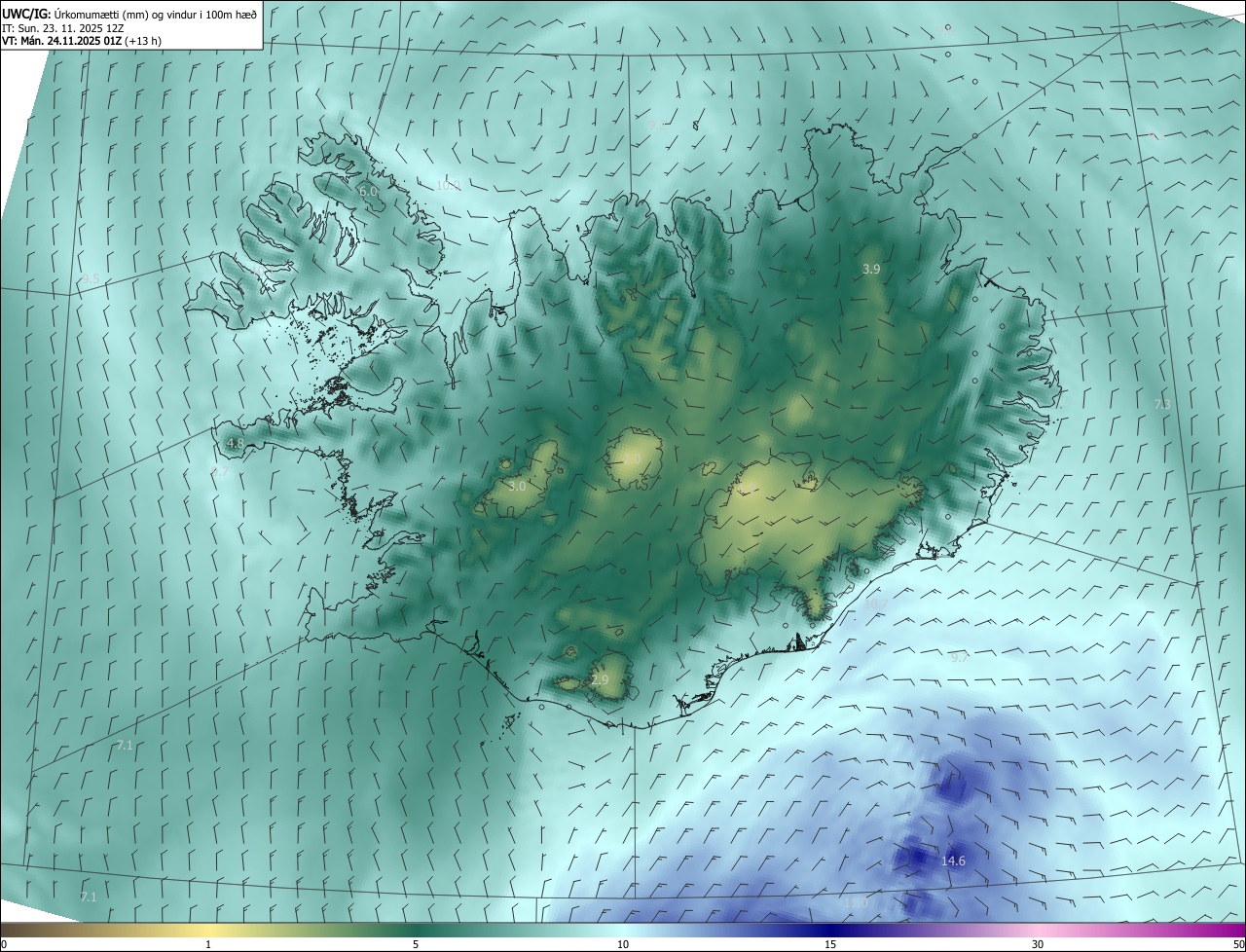Click the 9.7 value over the ocean
The image size is (1246, 952).
click(960, 658)
